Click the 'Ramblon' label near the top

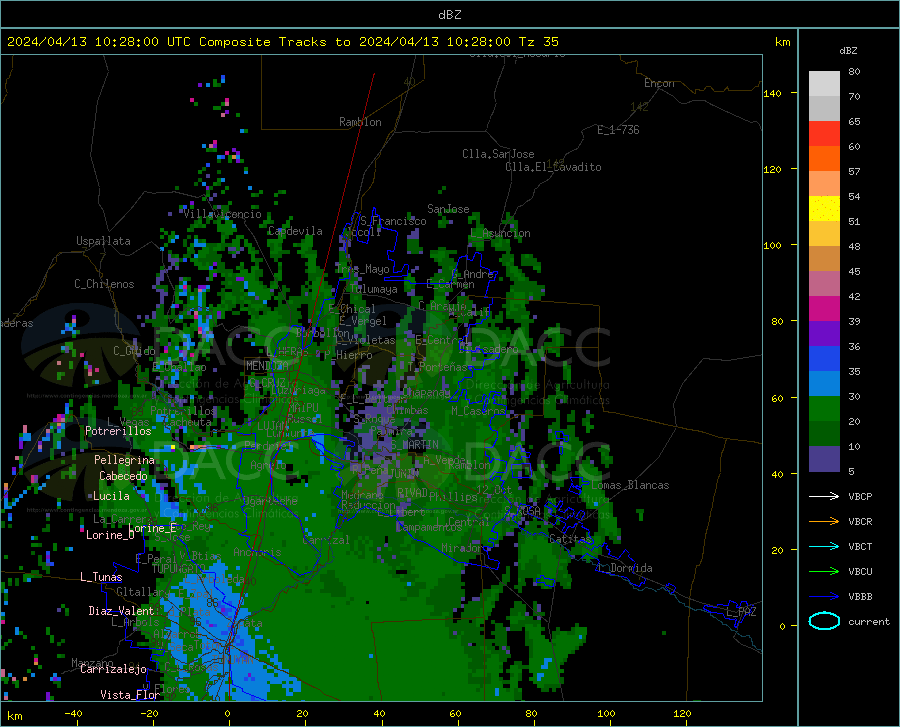[x=360, y=122]
